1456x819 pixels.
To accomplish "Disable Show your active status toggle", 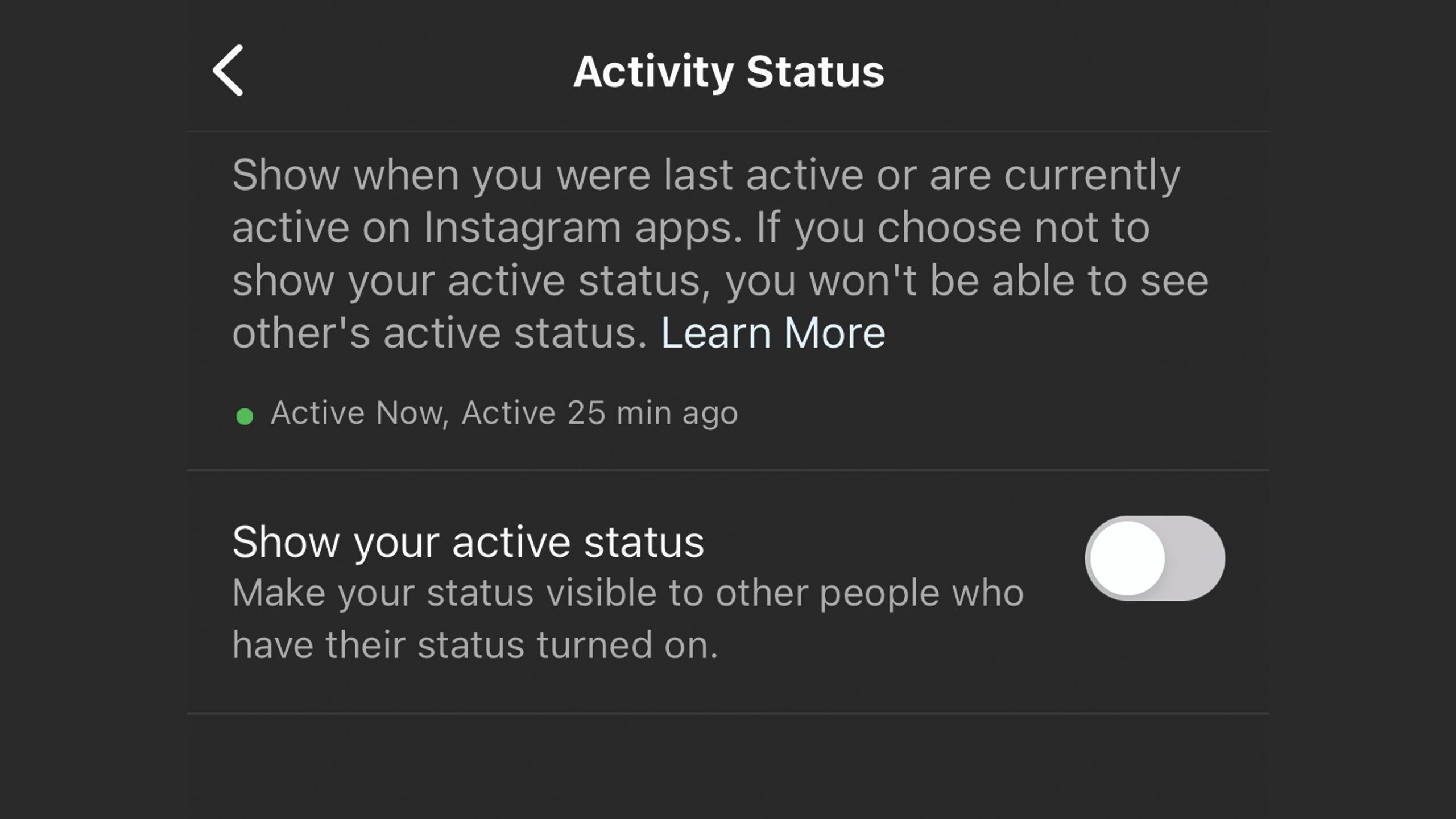I will coord(1155,557).
